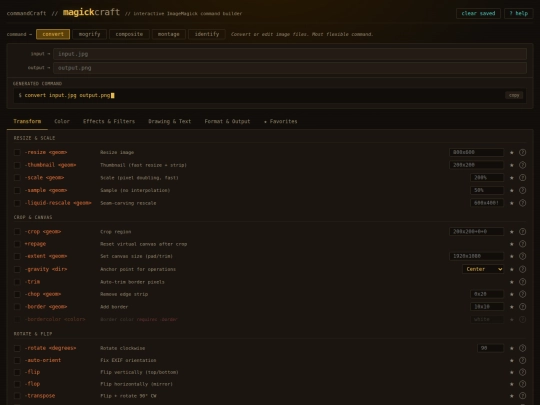Select the Transform tab
540x405 pixels.
pyautogui.click(x=27, y=121)
